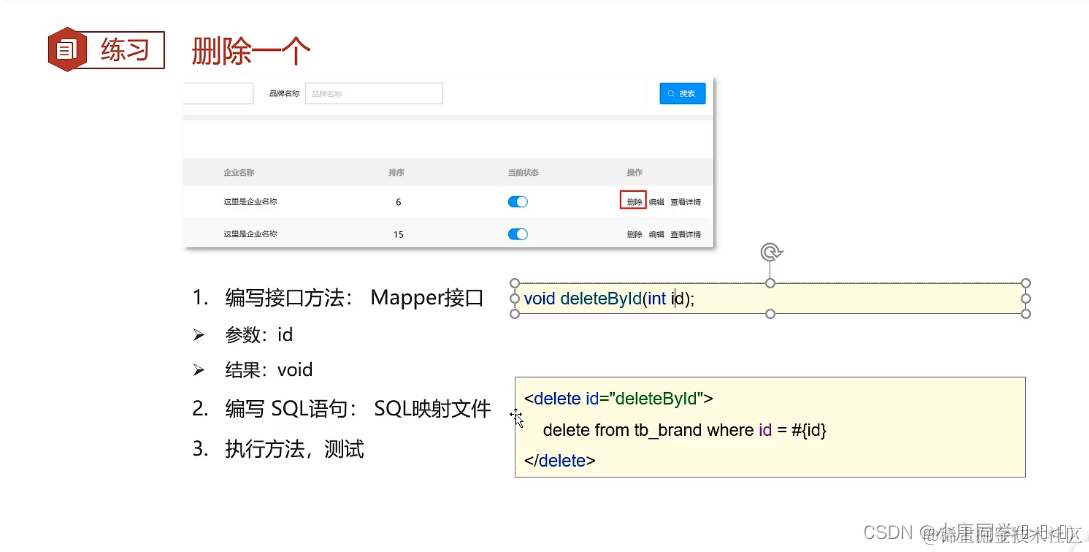Click the delete from tb_brand SQL line

click(x=684, y=430)
